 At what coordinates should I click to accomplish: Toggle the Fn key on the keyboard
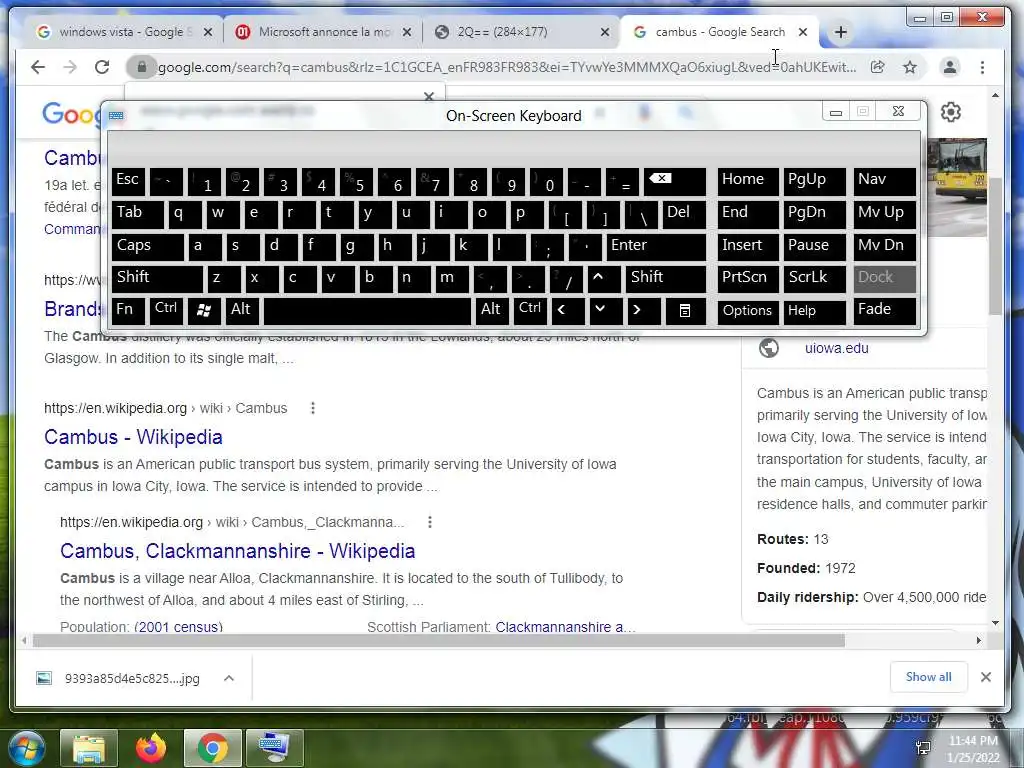tap(128, 311)
